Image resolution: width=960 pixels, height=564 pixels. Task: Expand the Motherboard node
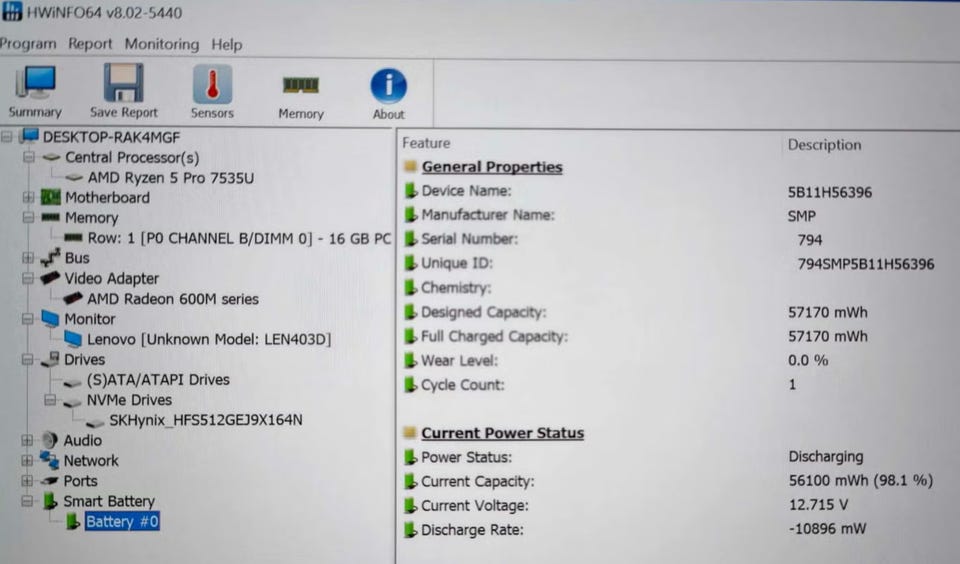pos(28,197)
